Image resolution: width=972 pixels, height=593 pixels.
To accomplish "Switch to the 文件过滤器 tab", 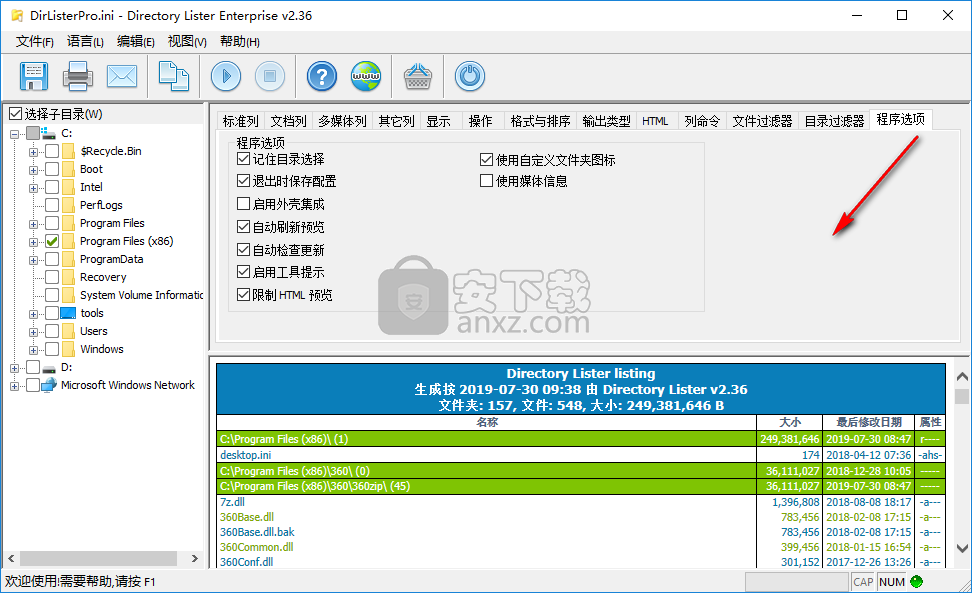I will 762,121.
